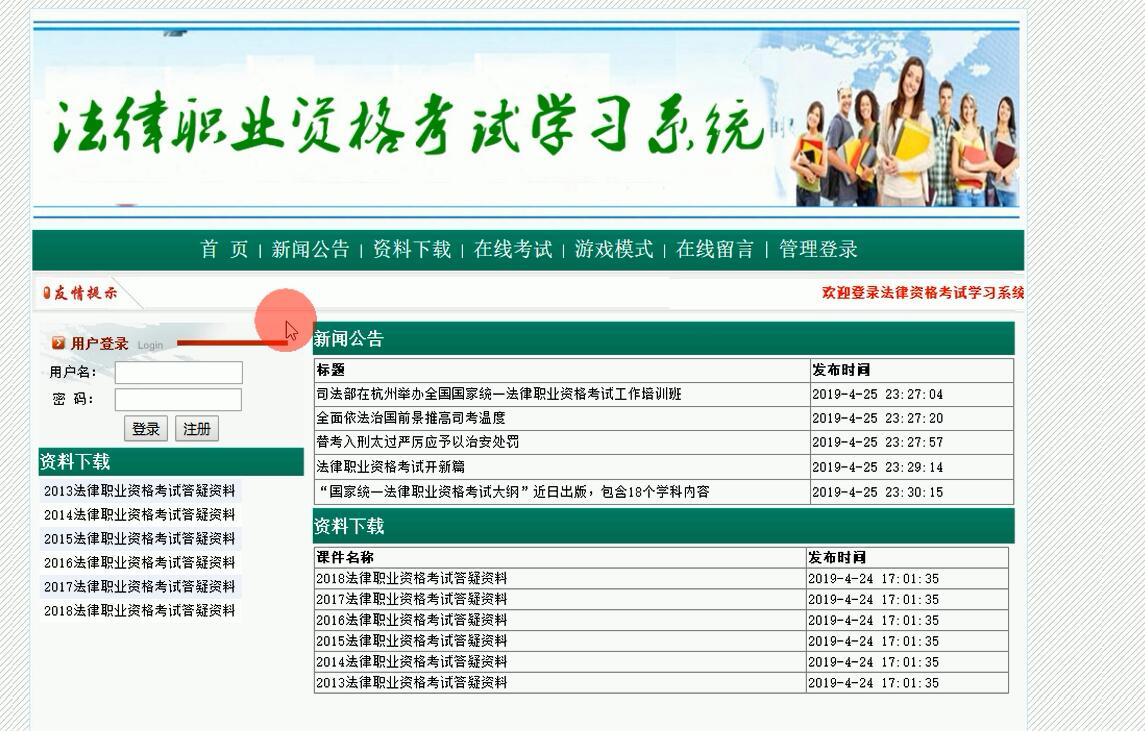
Task: Select 在线考试 in the navigation menu
Action: (x=512, y=250)
